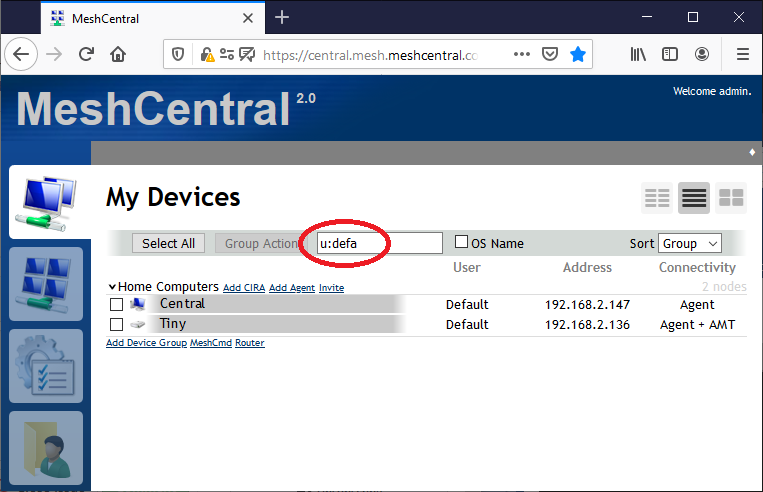Save the page to Pocket
This screenshot has height=492, width=763.
[x=550, y=54]
